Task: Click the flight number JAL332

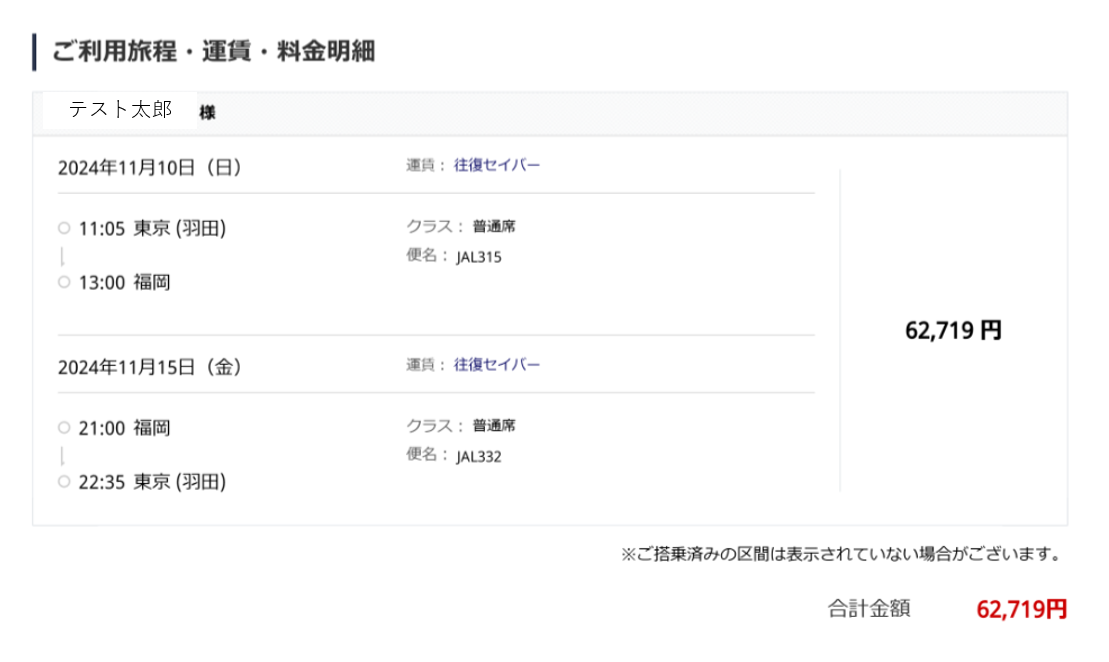Action: (479, 457)
